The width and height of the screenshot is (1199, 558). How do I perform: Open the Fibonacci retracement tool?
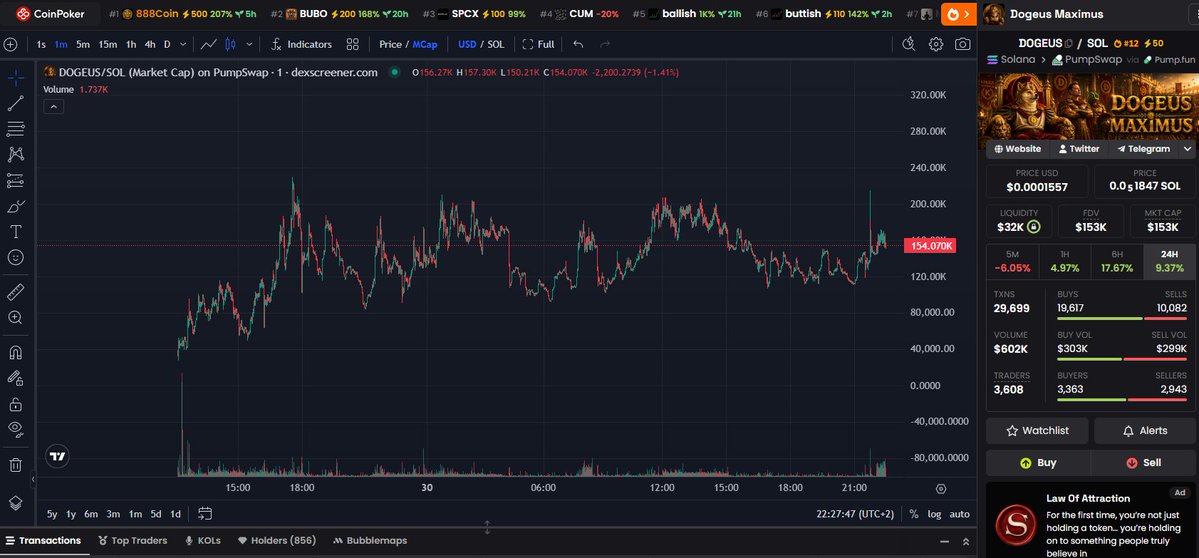tap(16, 128)
